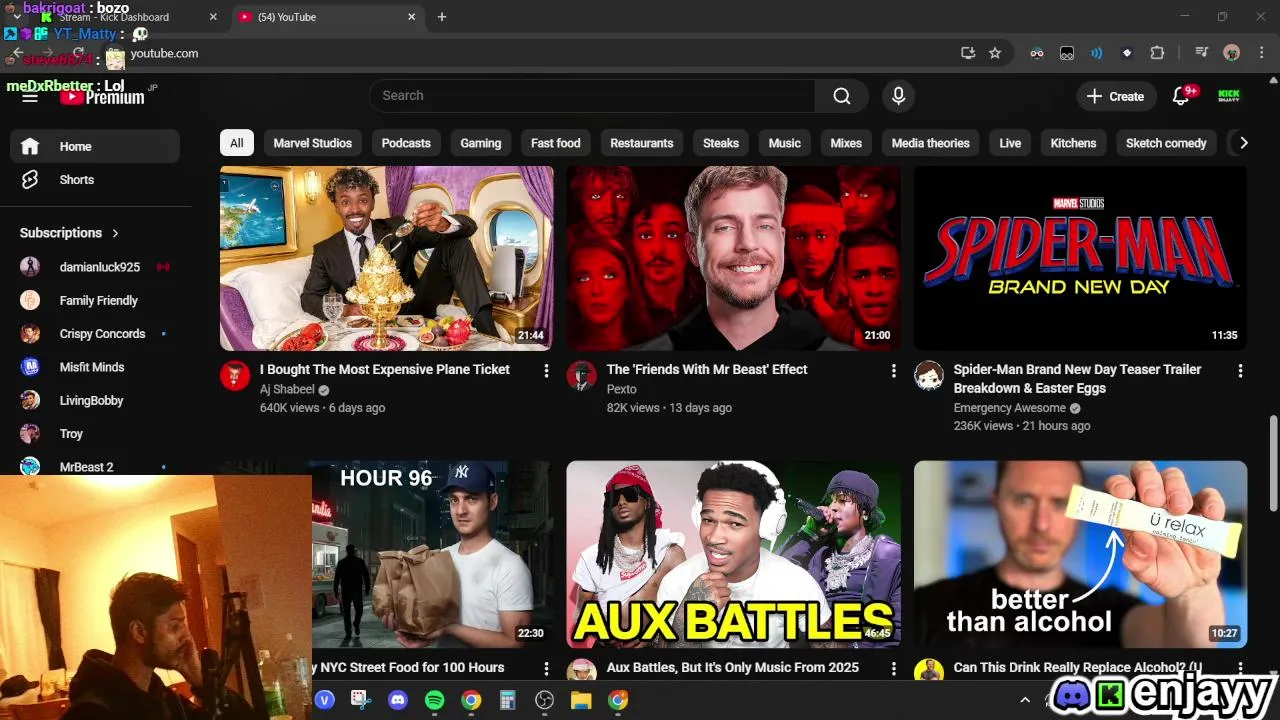Open File Explorer from the taskbar

tap(581, 700)
